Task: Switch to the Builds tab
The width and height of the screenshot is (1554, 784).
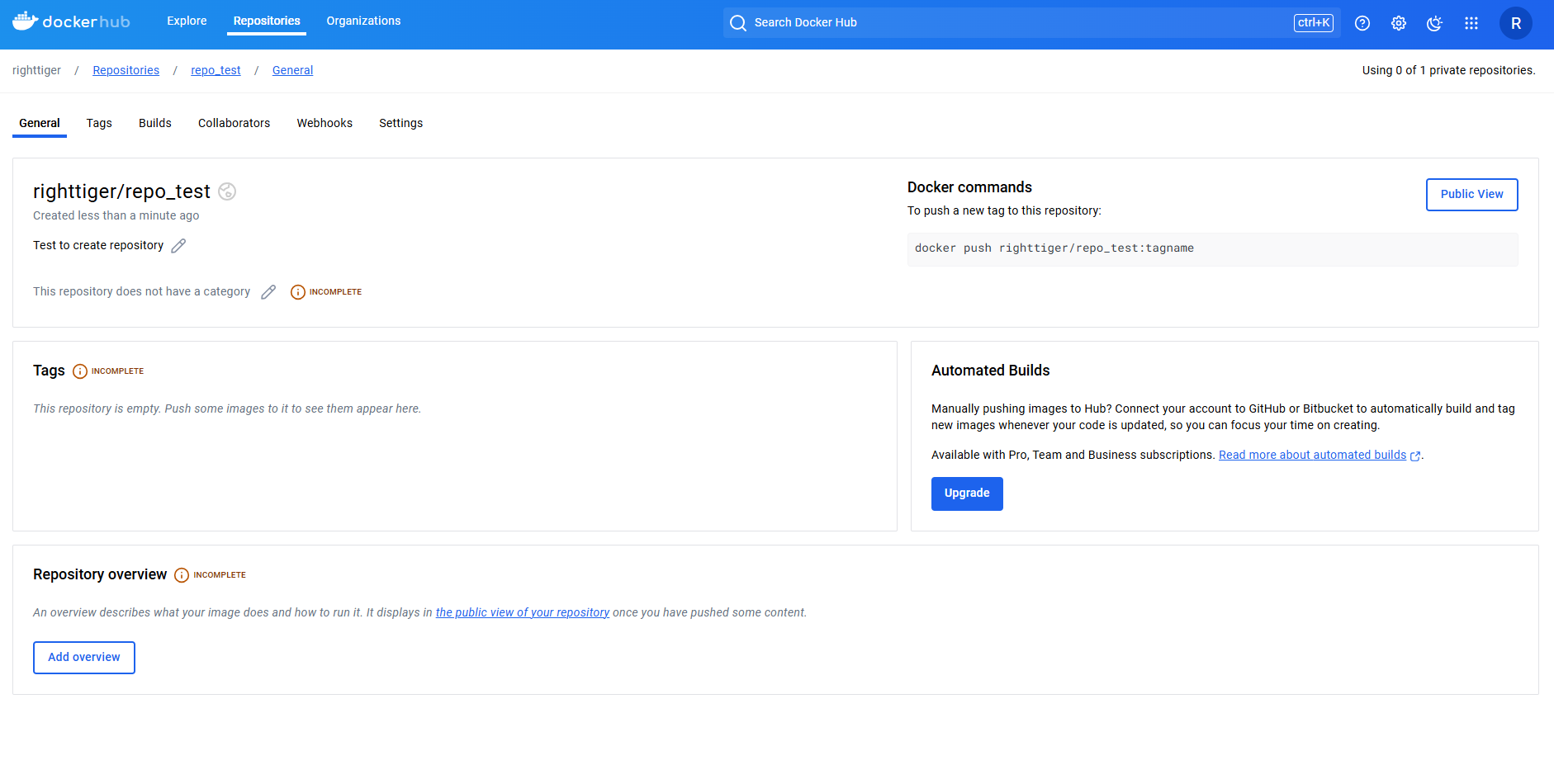Action: pos(155,123)
